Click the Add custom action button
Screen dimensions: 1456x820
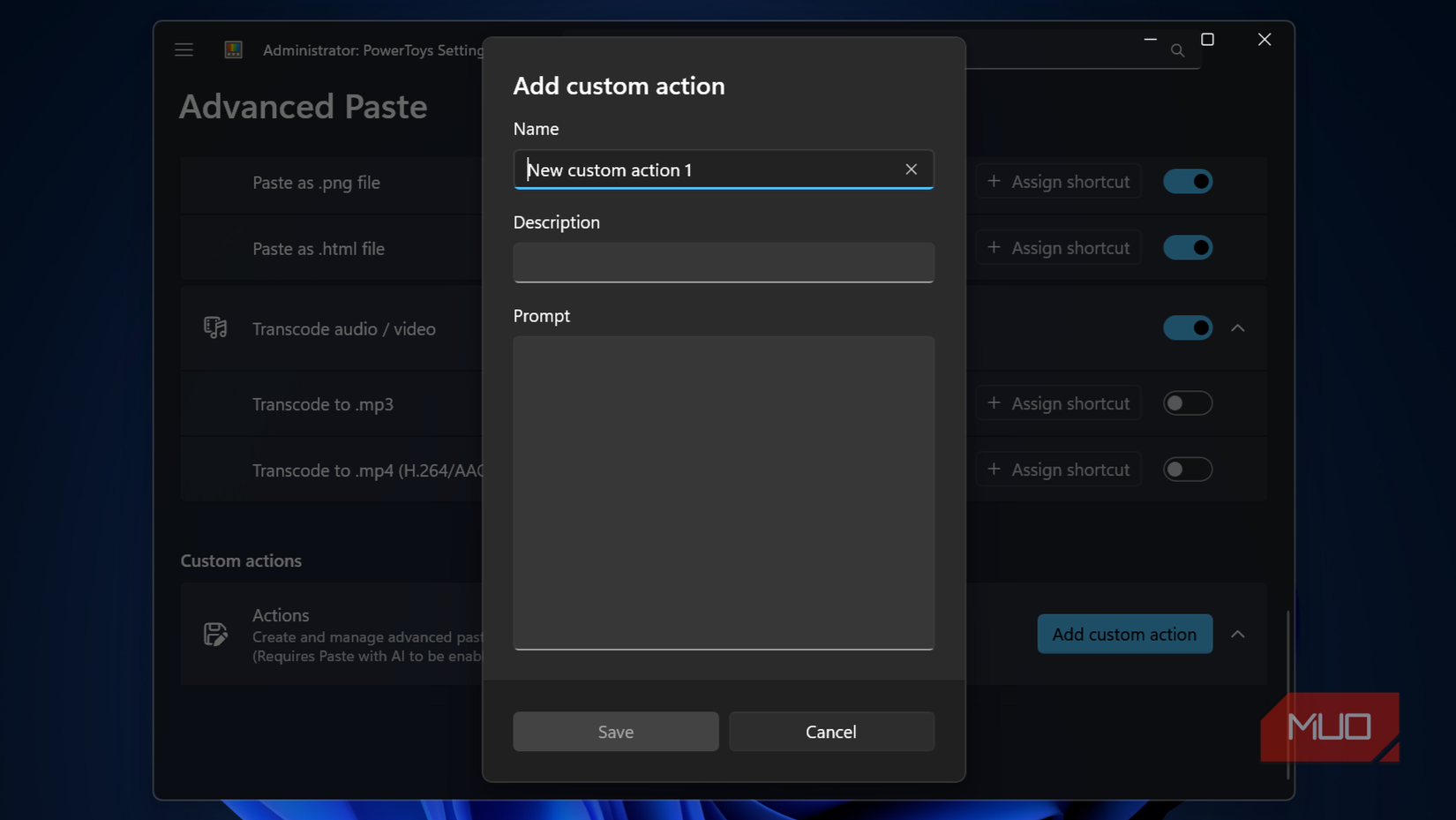[1124, 634]
